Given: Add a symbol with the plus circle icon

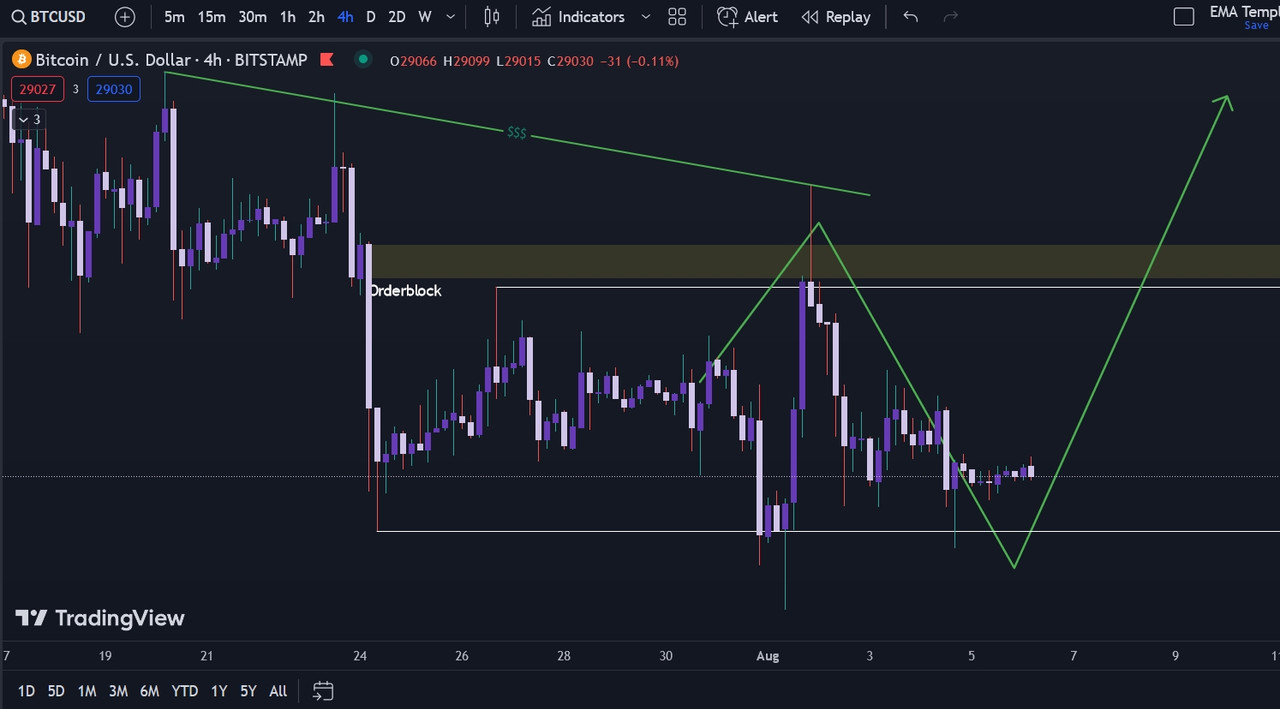Looking at the screenshot, I should [124, 17].
